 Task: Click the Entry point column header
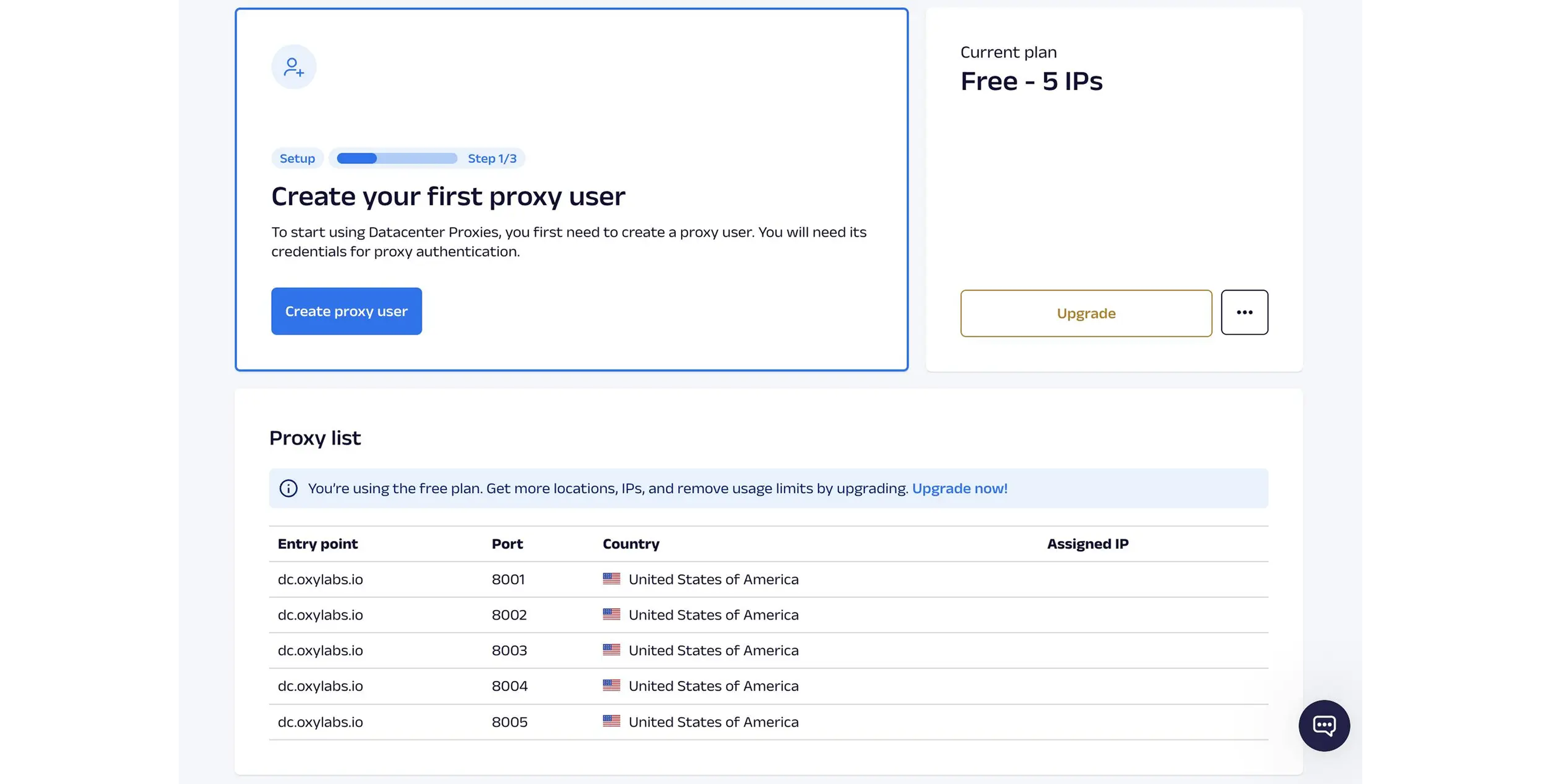coord(318,544)
